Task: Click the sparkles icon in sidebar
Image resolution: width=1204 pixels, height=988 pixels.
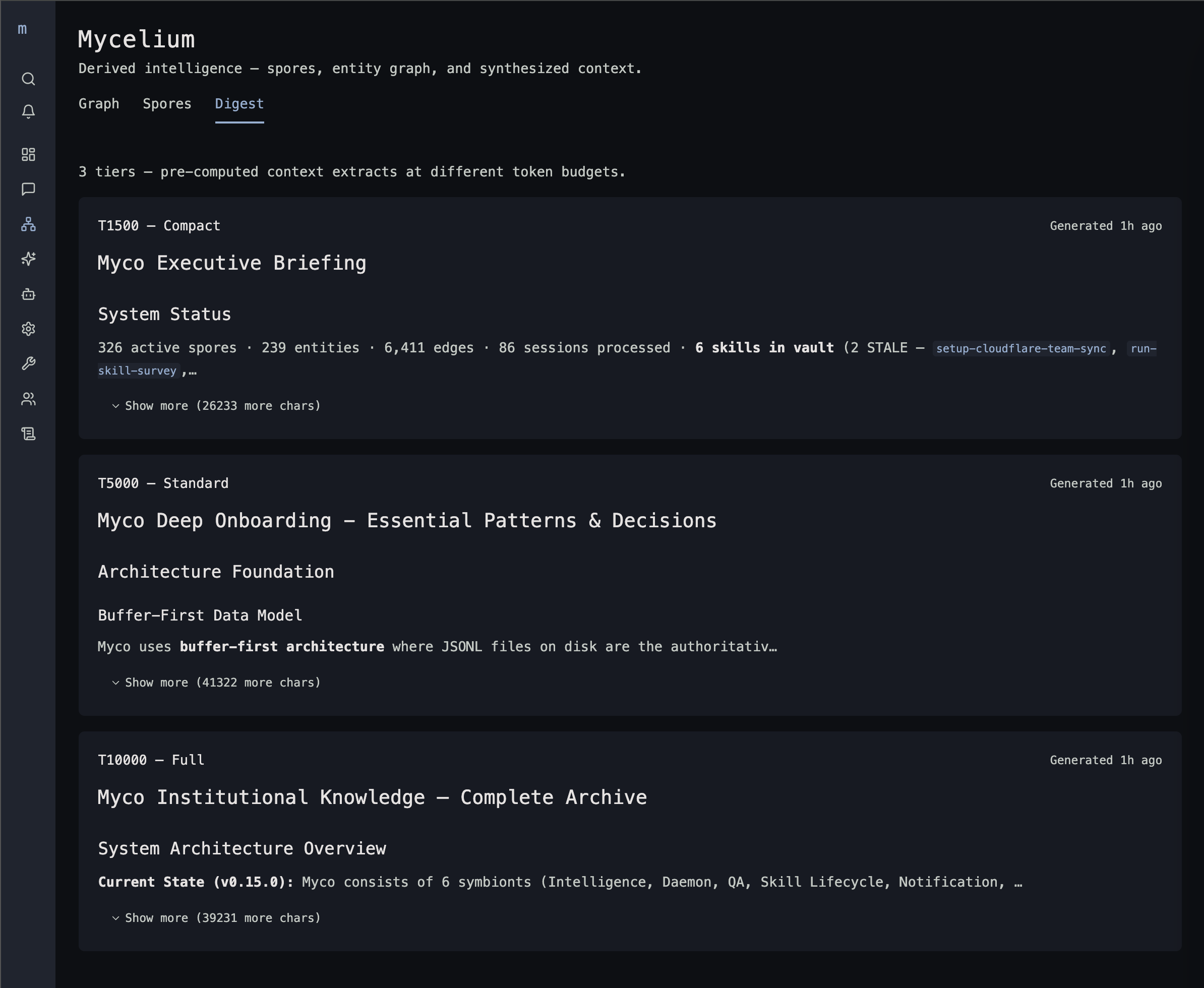Action: coord(28,259)
